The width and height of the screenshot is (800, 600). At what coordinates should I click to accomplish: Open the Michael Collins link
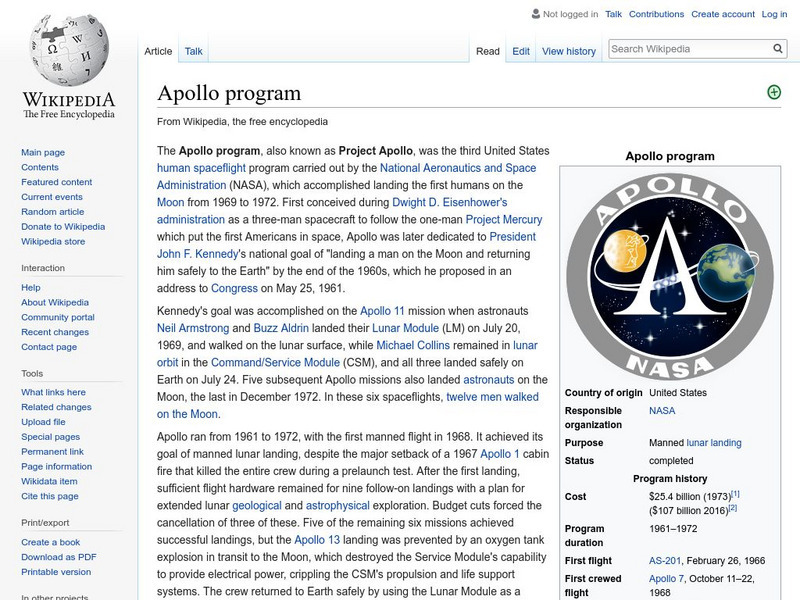tap(413, 345)
